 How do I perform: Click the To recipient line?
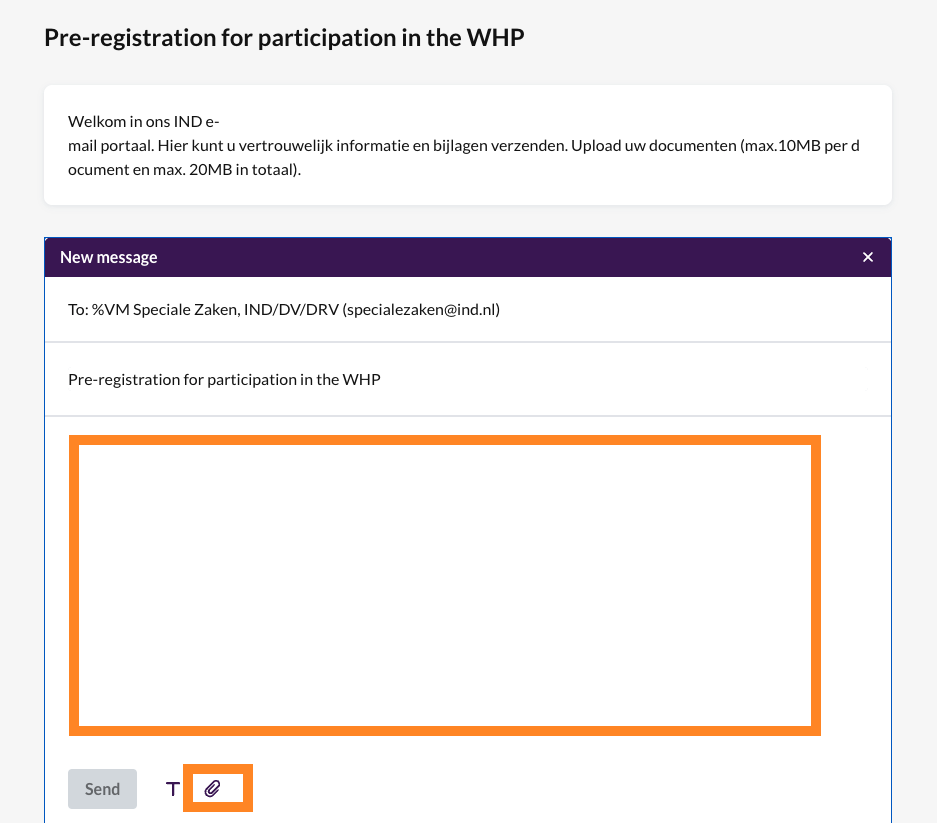pos(467,310)
